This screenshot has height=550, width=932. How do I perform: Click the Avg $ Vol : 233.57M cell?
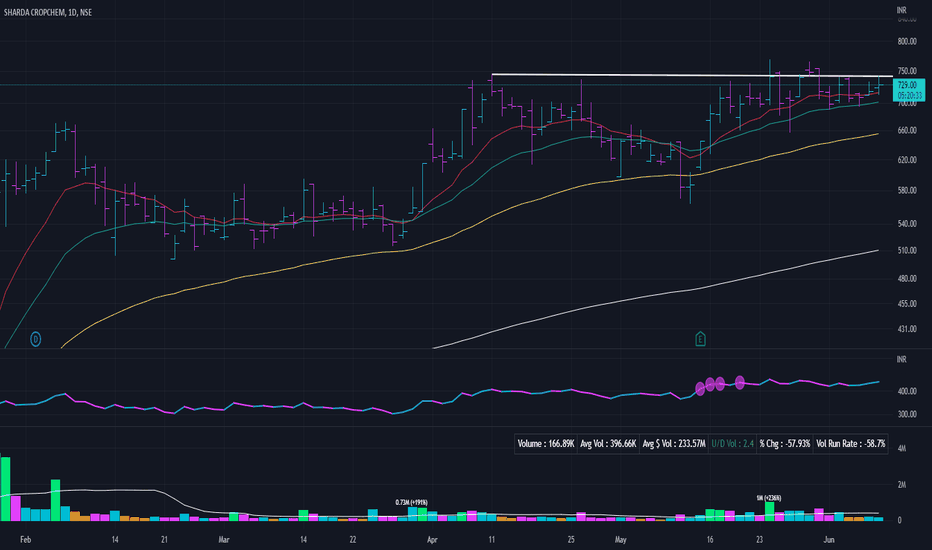pos(673,444)
